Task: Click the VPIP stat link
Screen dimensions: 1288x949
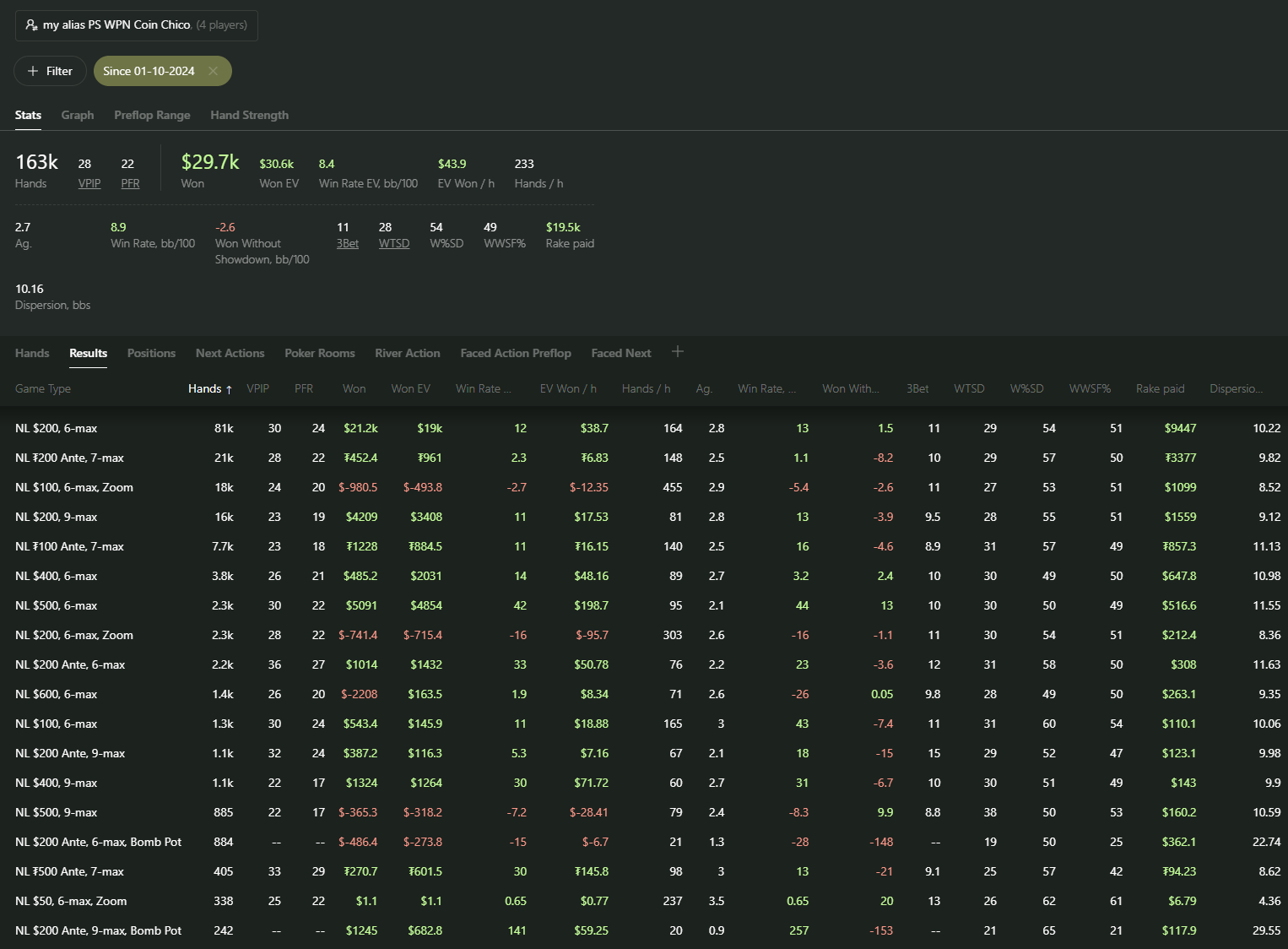Action: (89, 183)
